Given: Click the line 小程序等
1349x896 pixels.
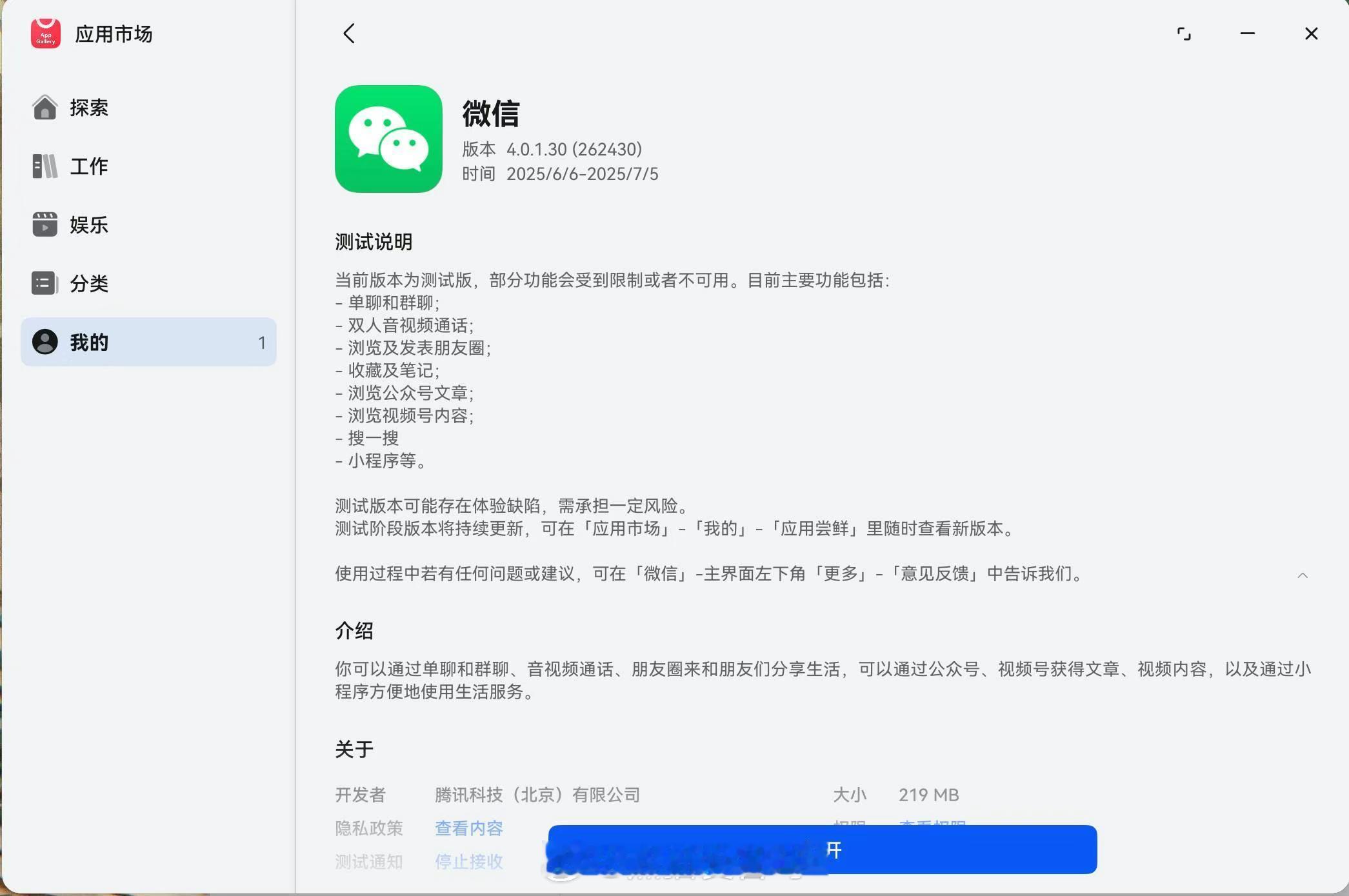Looking at the screenshot, I should tap(381, 461).
